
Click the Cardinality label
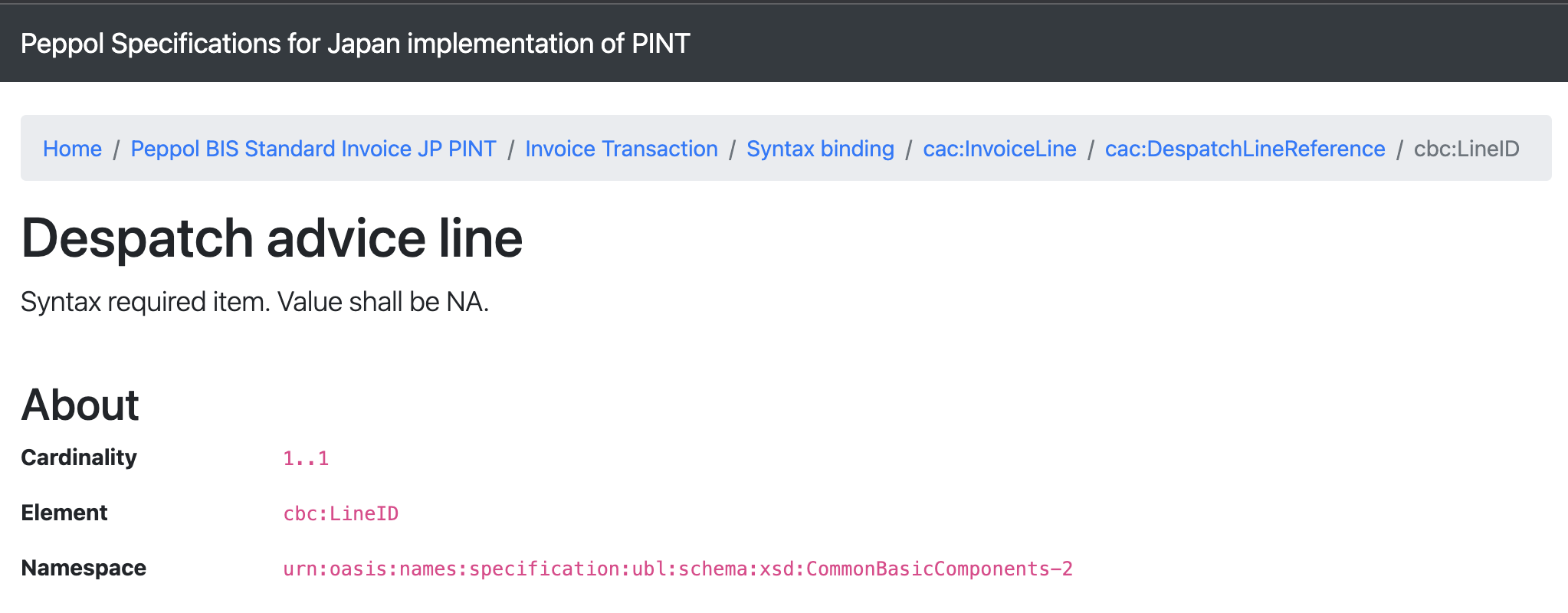(x=79, y=457)
